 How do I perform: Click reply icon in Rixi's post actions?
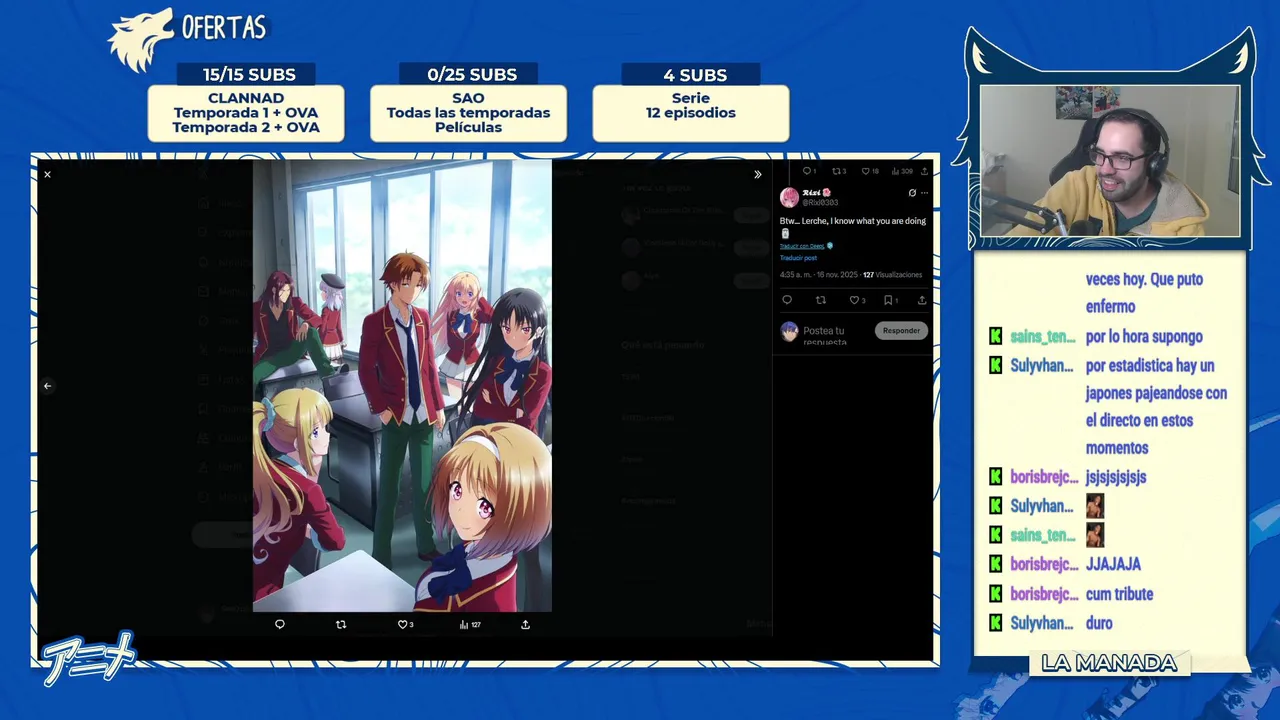787,300
